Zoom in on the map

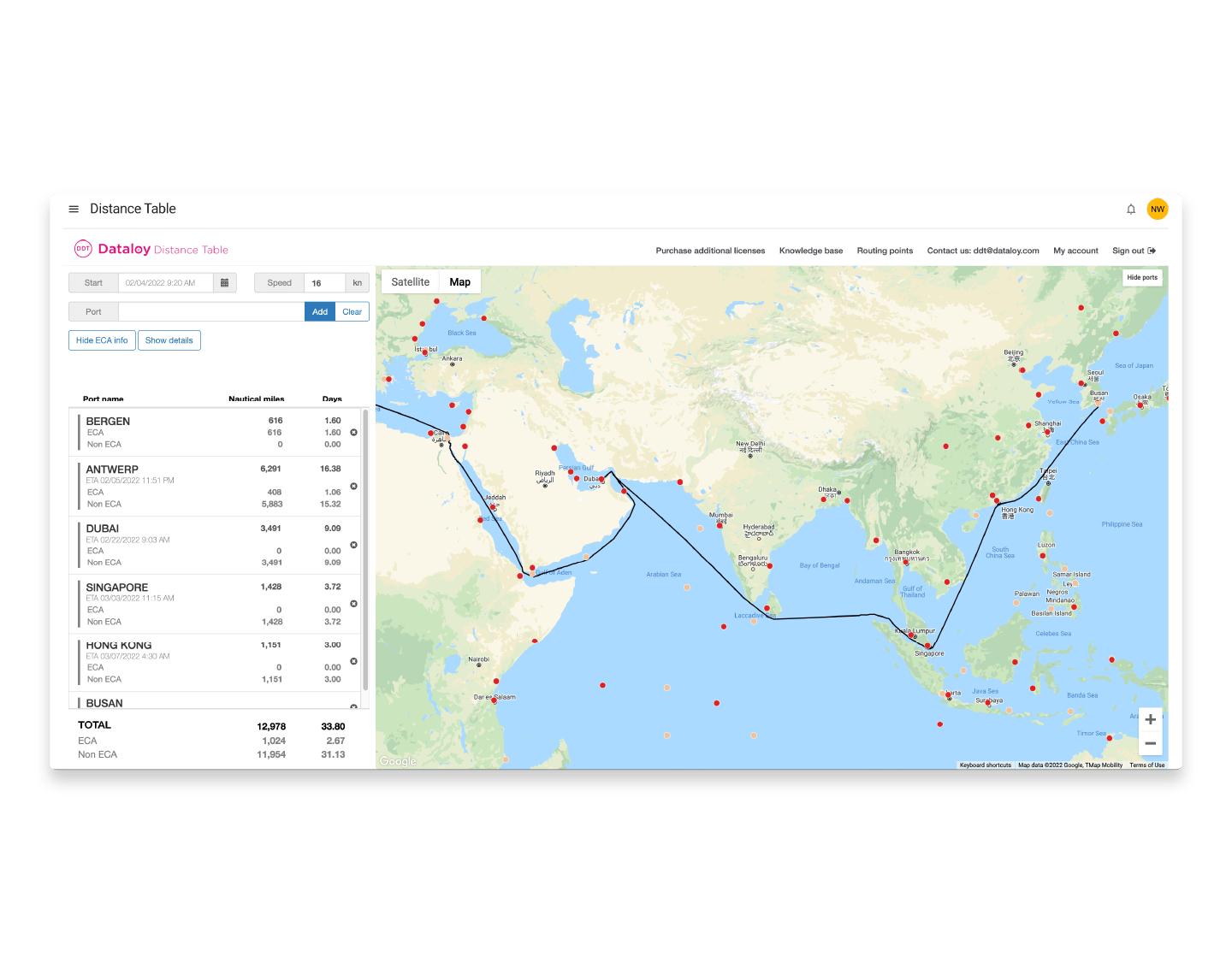click(1151, 719)
